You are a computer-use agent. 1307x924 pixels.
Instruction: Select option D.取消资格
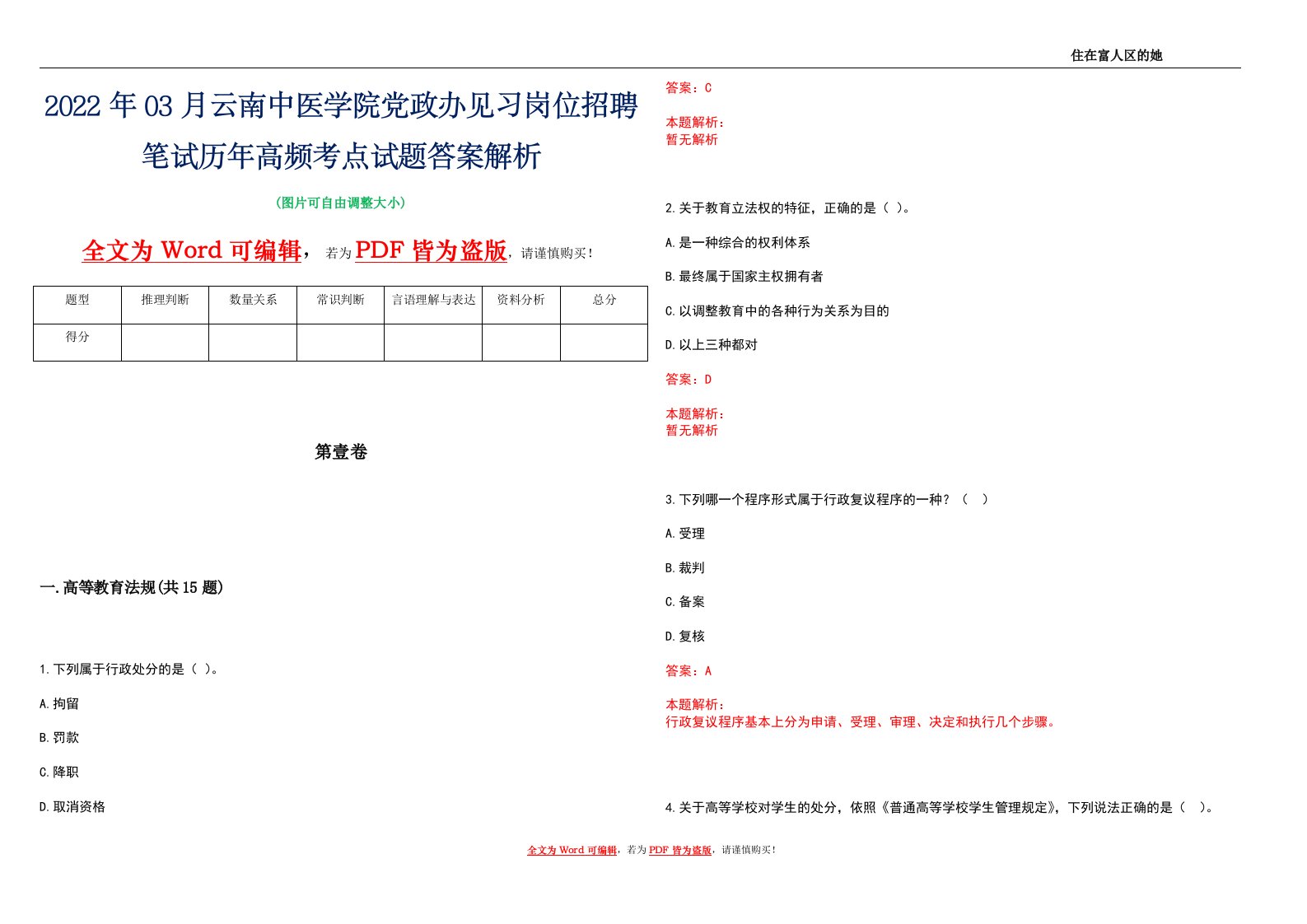click(72, 807)
